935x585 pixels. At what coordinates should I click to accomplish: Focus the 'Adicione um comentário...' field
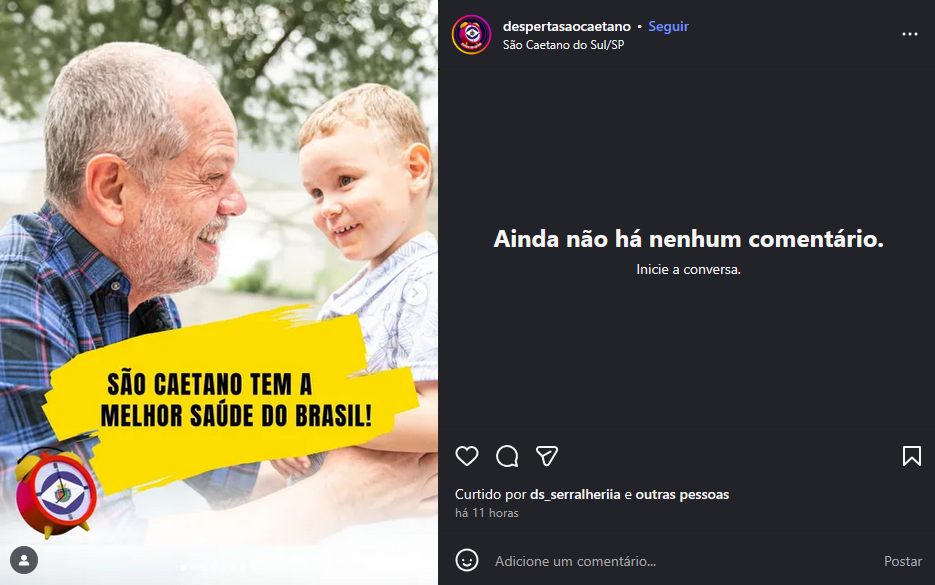click(x=680, y=561)
